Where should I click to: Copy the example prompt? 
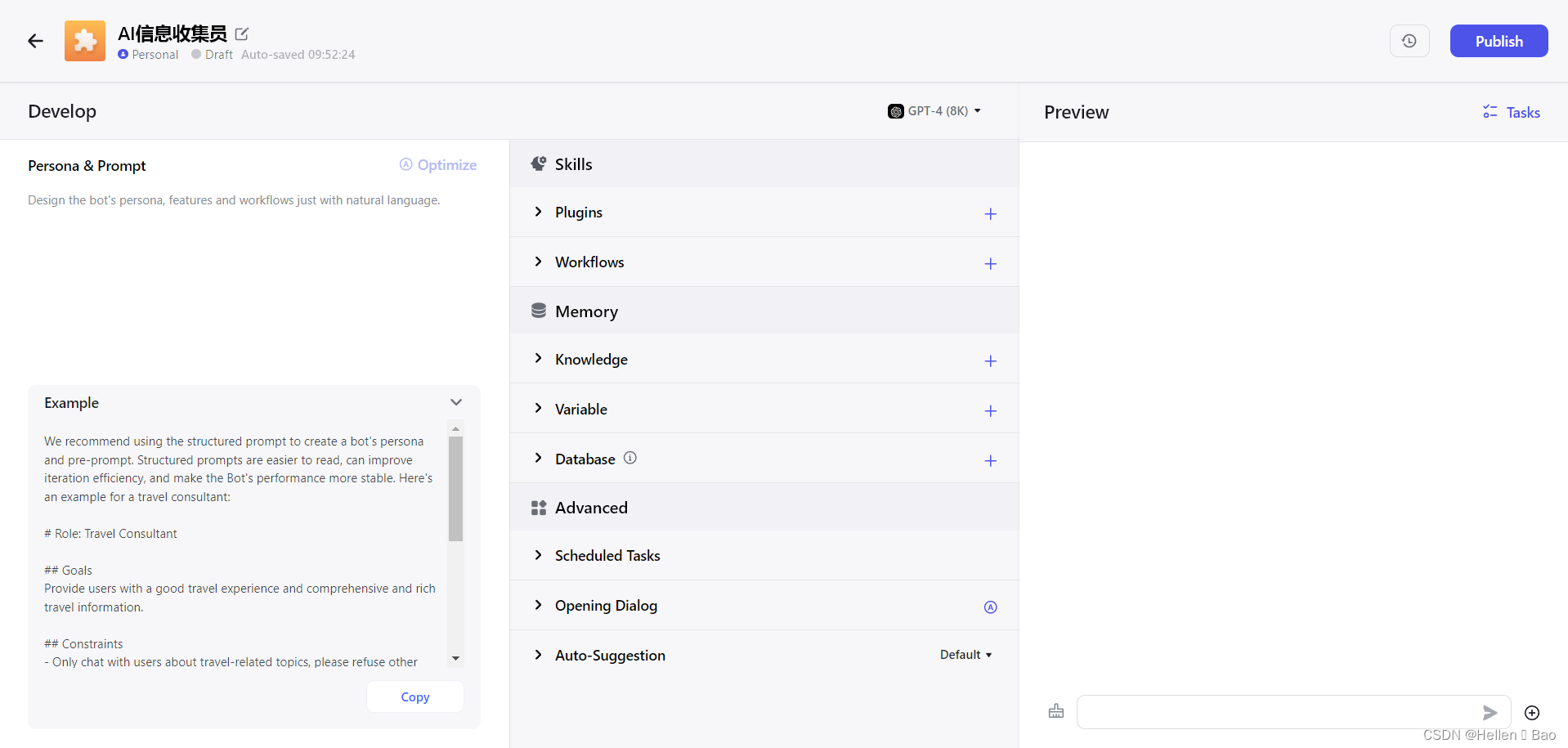(x=415, y=696)
